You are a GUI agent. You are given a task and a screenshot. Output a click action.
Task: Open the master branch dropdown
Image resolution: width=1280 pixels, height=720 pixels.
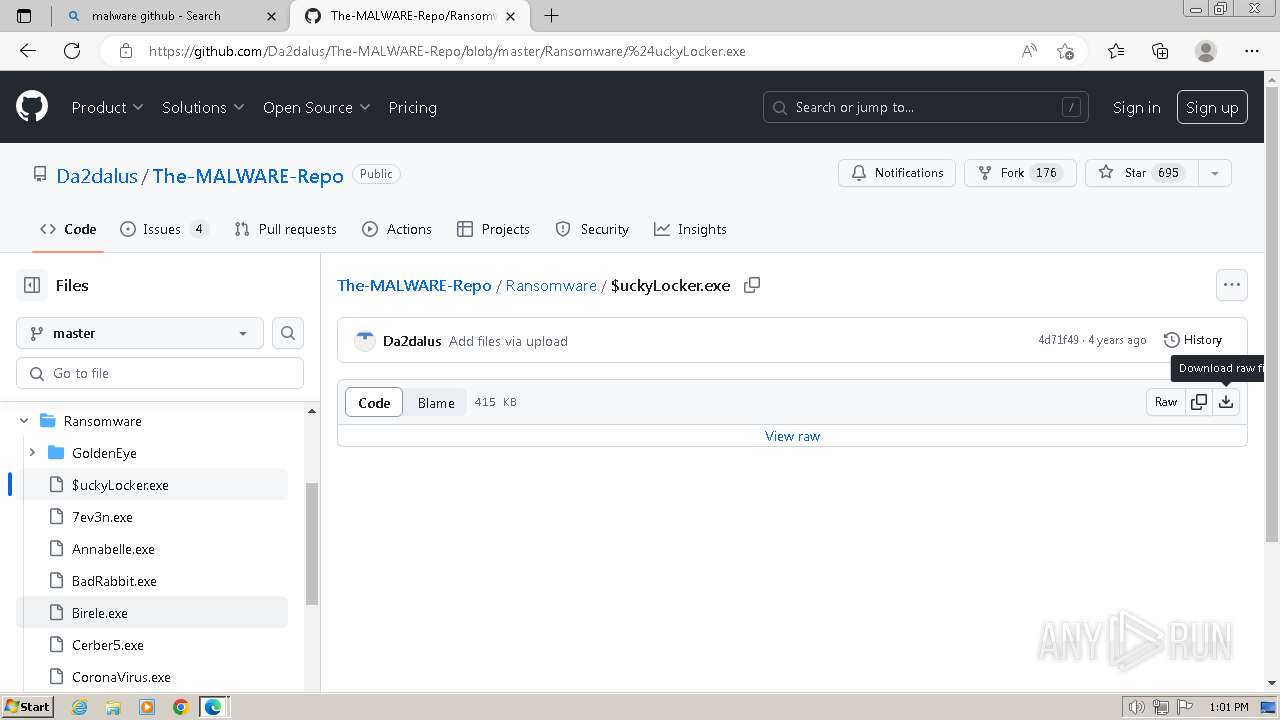tap(140, 333)
